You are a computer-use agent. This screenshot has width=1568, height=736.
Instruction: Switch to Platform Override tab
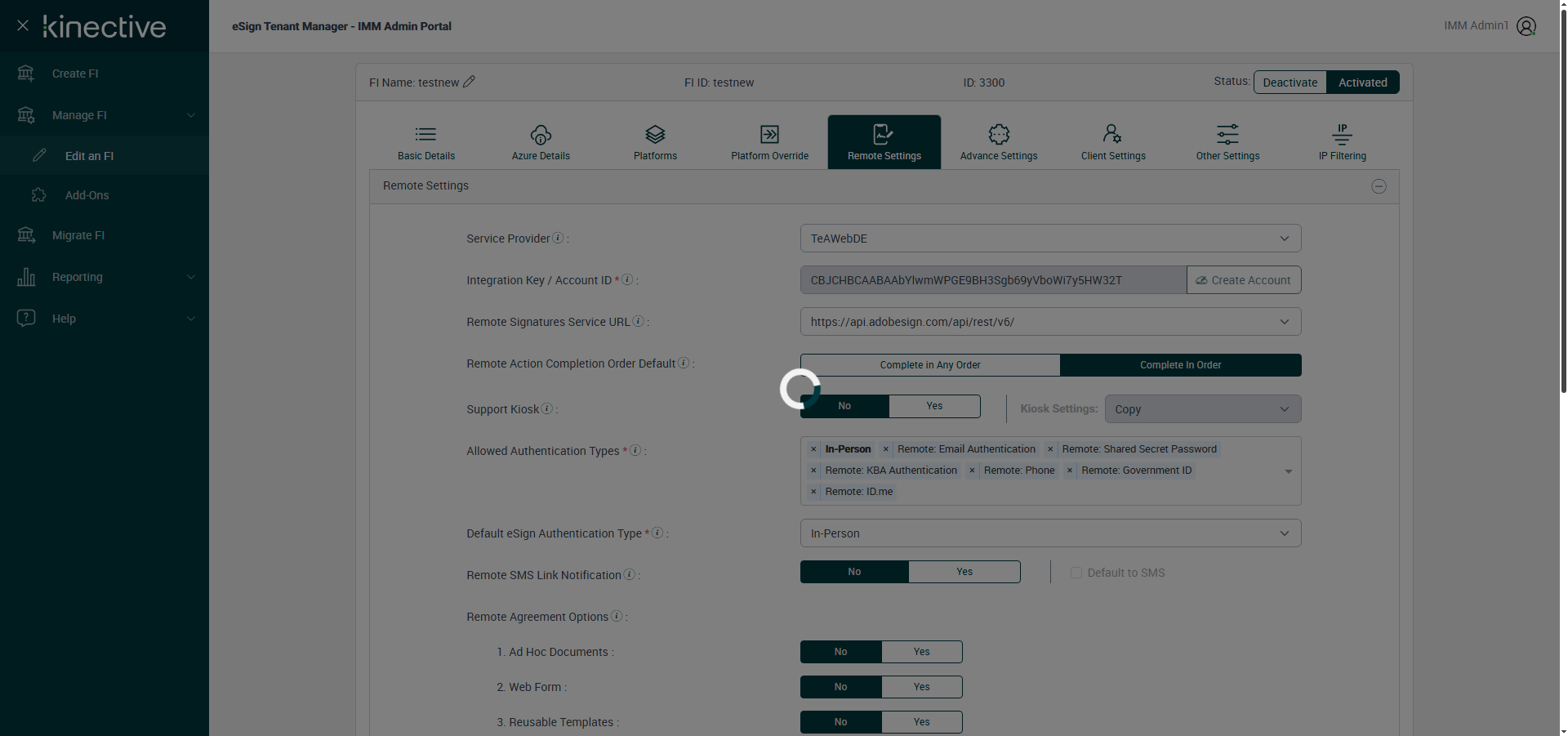tap(769, 142)
